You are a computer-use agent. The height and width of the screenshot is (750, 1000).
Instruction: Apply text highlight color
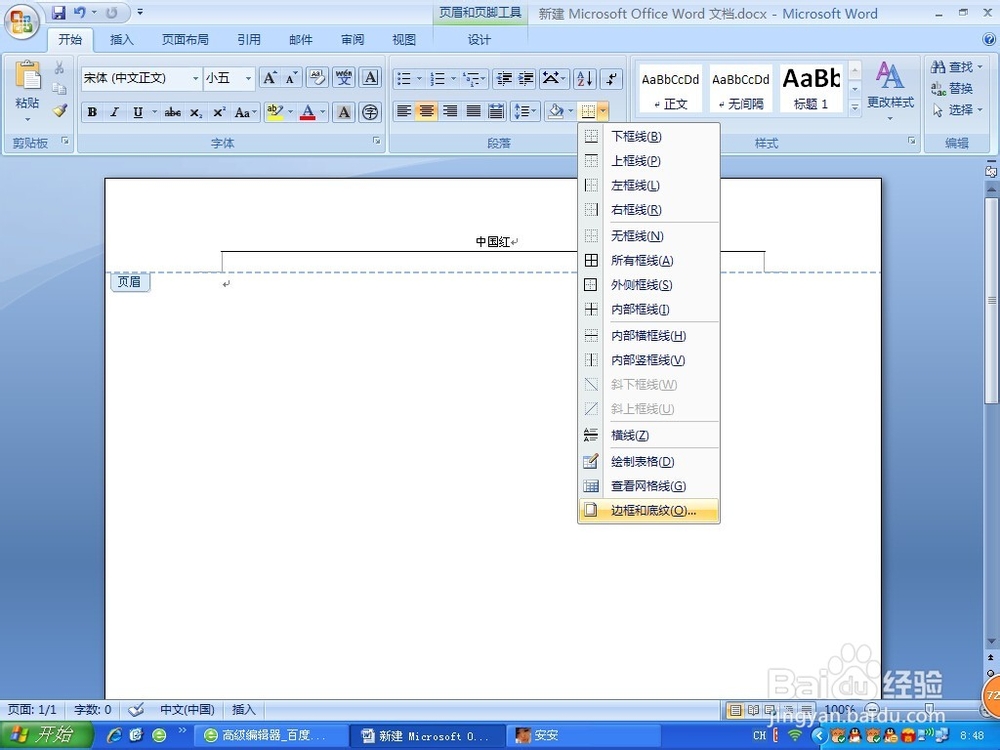[x=277, y=112]
